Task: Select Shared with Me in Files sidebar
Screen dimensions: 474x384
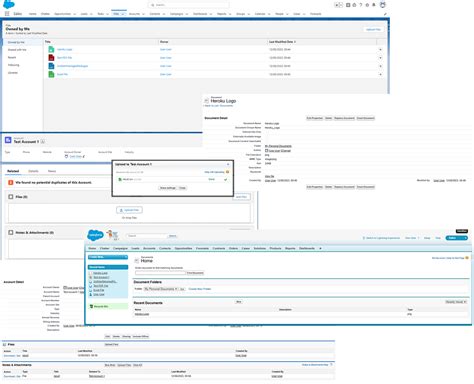Action: click(17, 50)
